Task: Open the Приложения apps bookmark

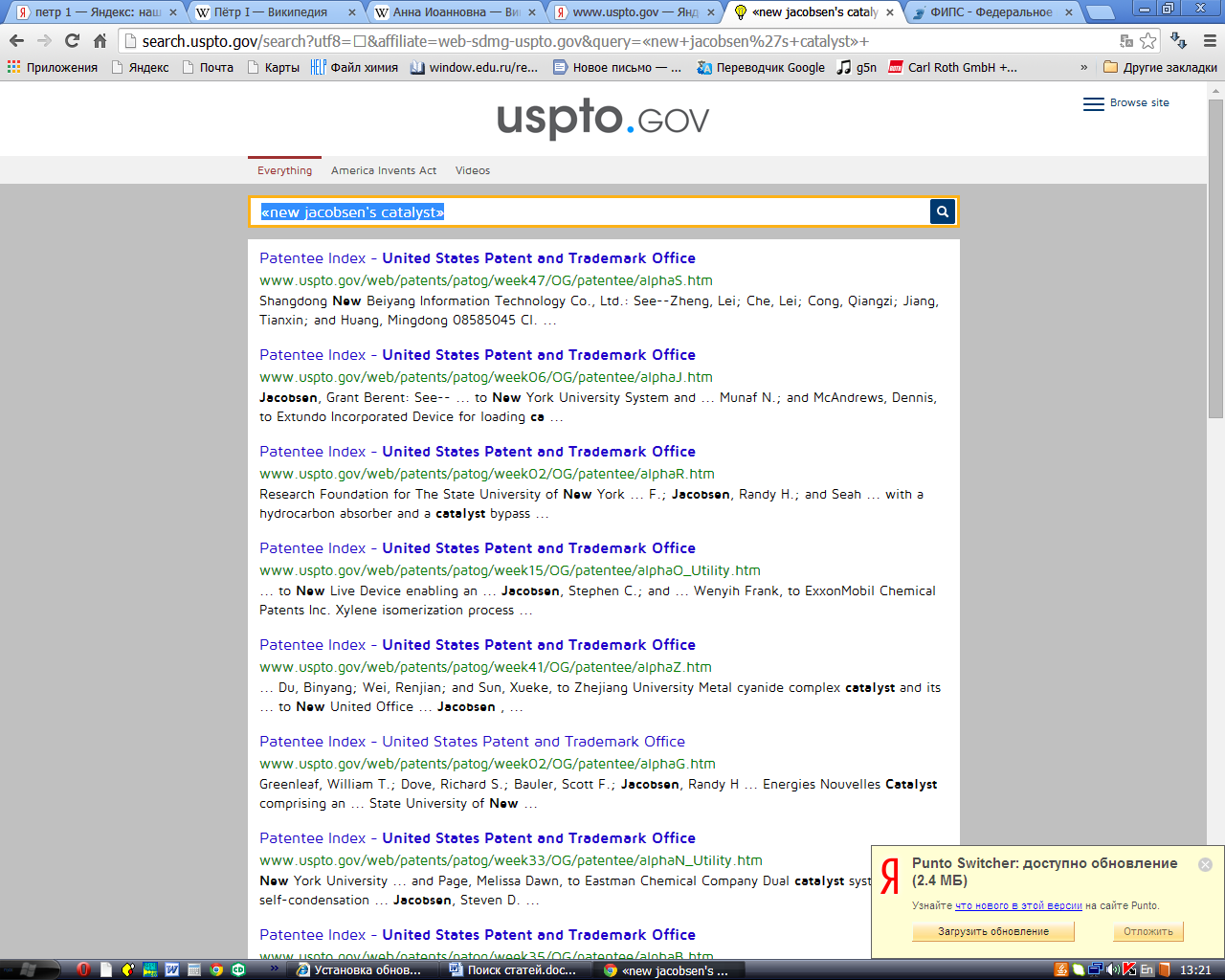Action: pyautogui.click(x=53, y=67)
